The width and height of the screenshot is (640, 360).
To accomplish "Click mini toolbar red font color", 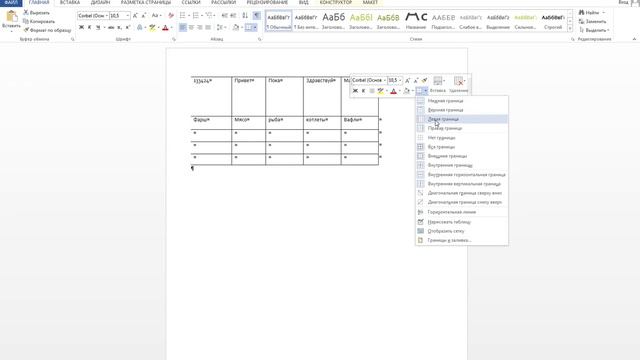I will click(393, 91).
